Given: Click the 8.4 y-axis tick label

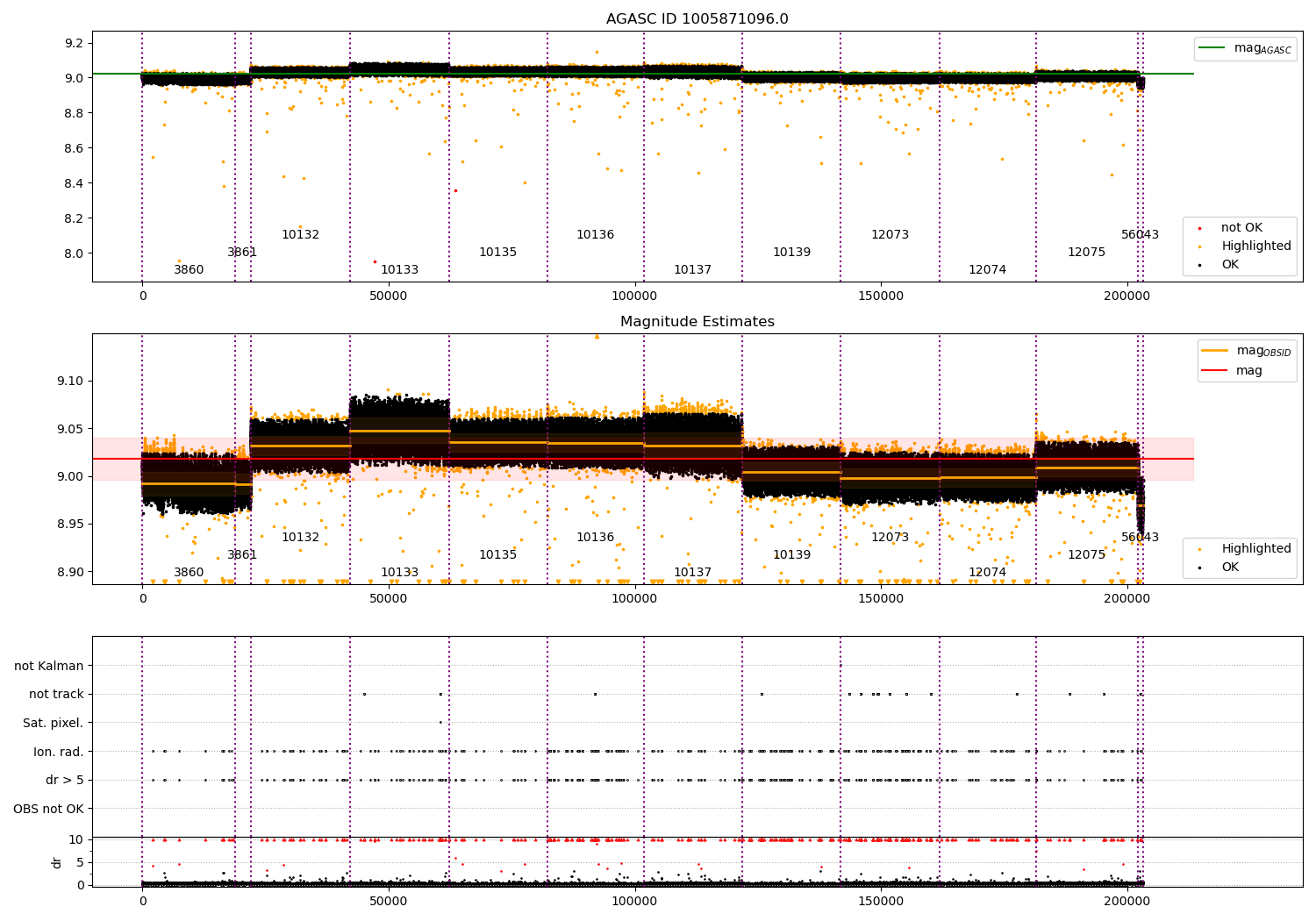Looking at the screenshot, I should (74, 183).
